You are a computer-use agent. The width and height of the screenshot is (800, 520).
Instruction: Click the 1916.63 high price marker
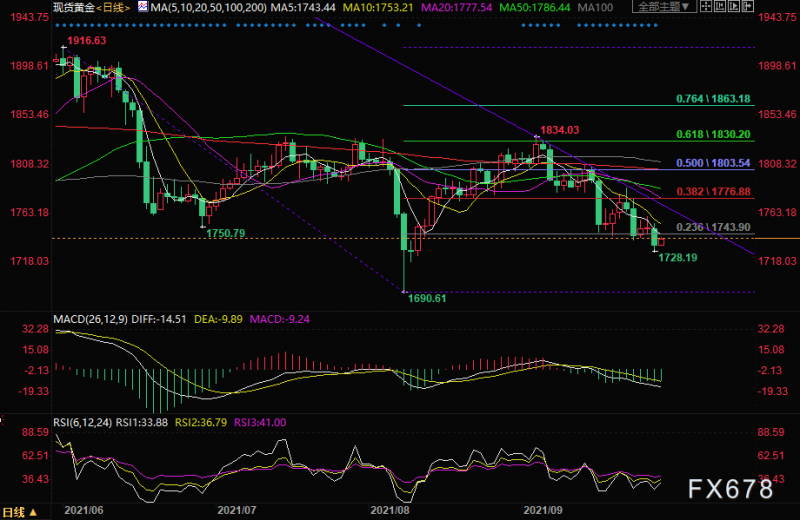[x=86, y=41]
